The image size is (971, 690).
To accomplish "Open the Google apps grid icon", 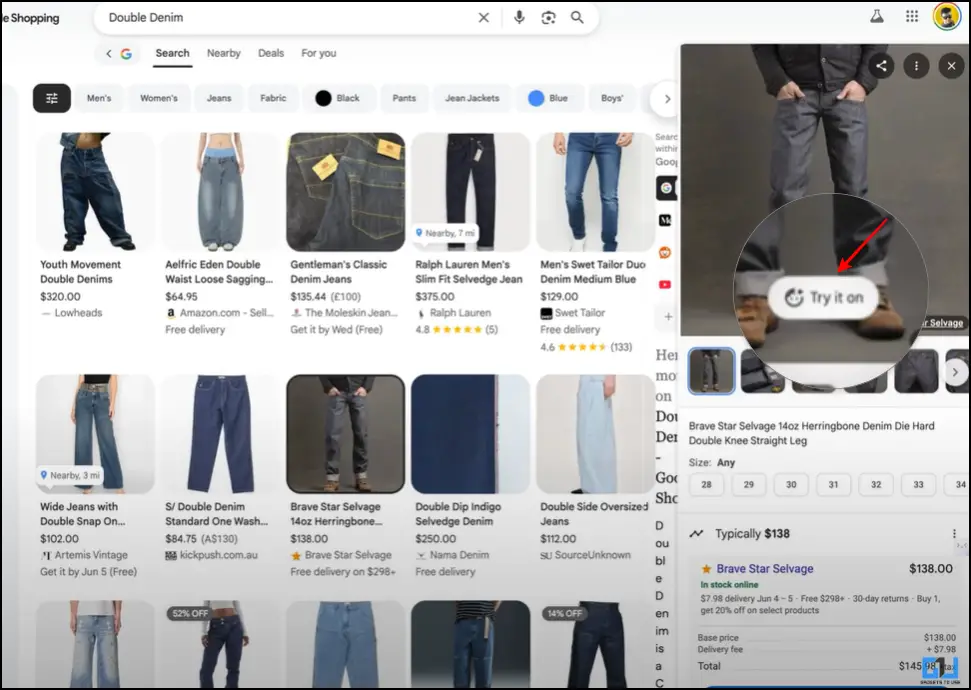I will point(912,17).
